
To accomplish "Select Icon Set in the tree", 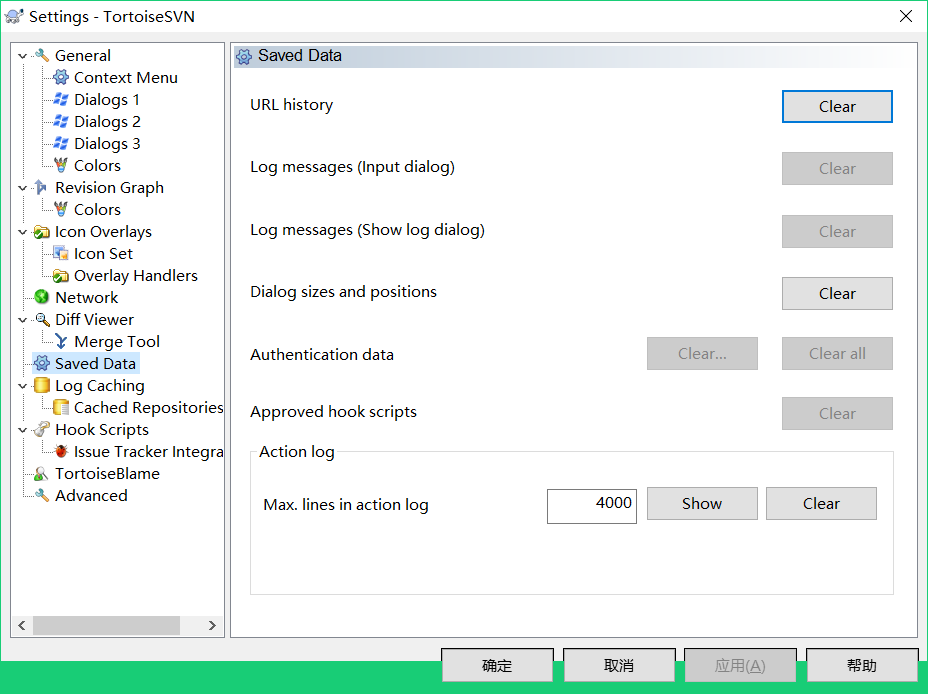I will 103,253.
